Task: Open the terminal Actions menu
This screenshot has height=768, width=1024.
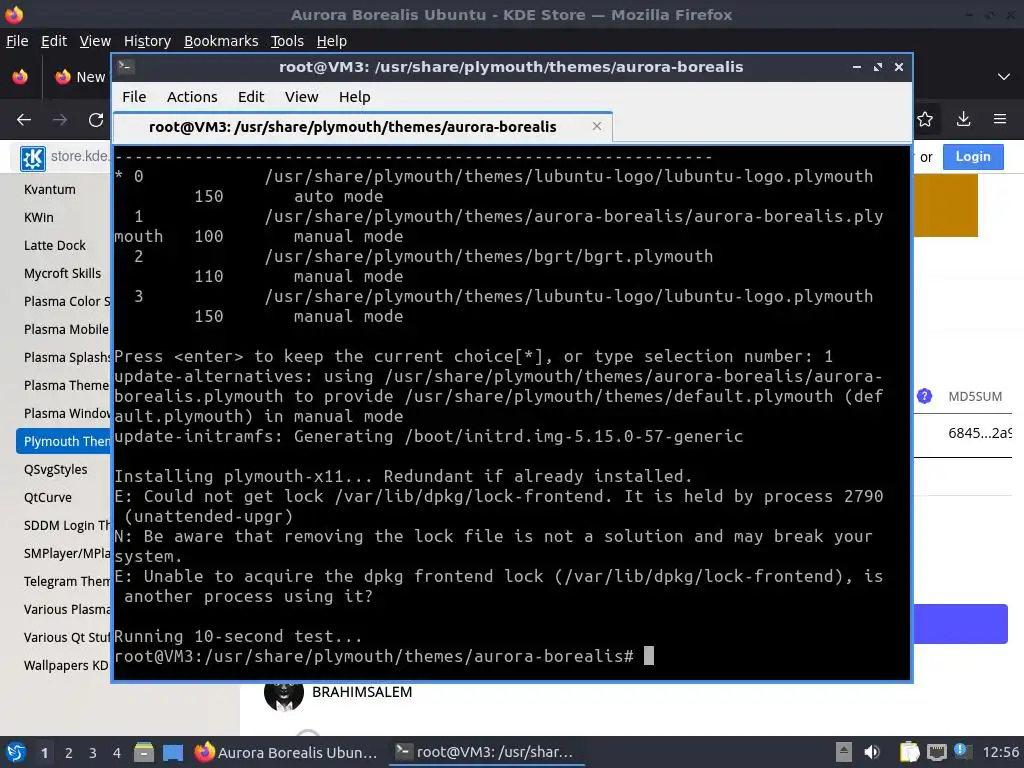Action: coord(192,97)
